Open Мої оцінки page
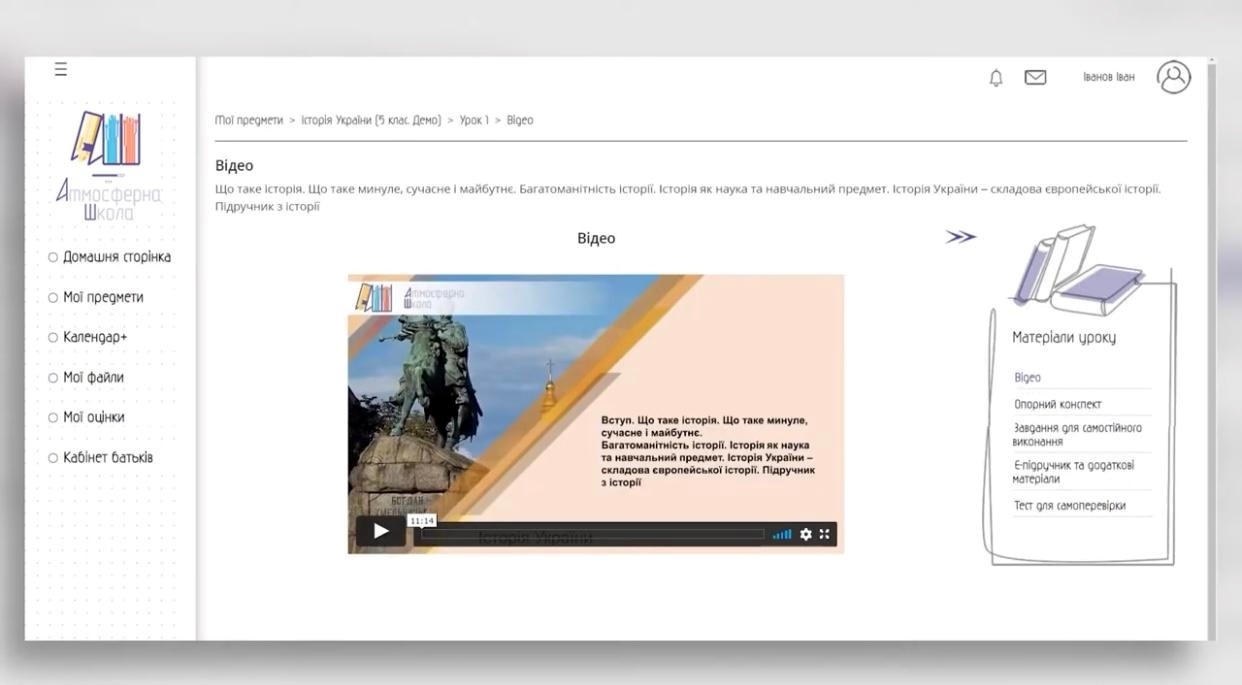 [x=93, y=417]
